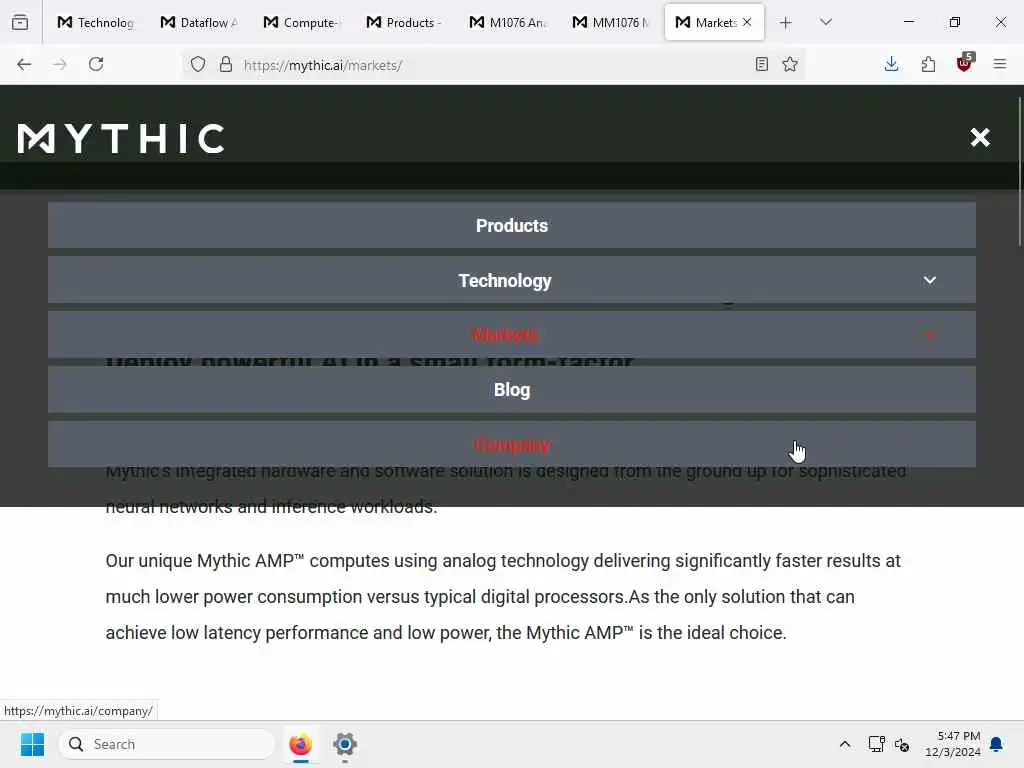Open Firefox from the taskbar
Viewport: 1024px width, 768px height.
click(x=300, y=744)
